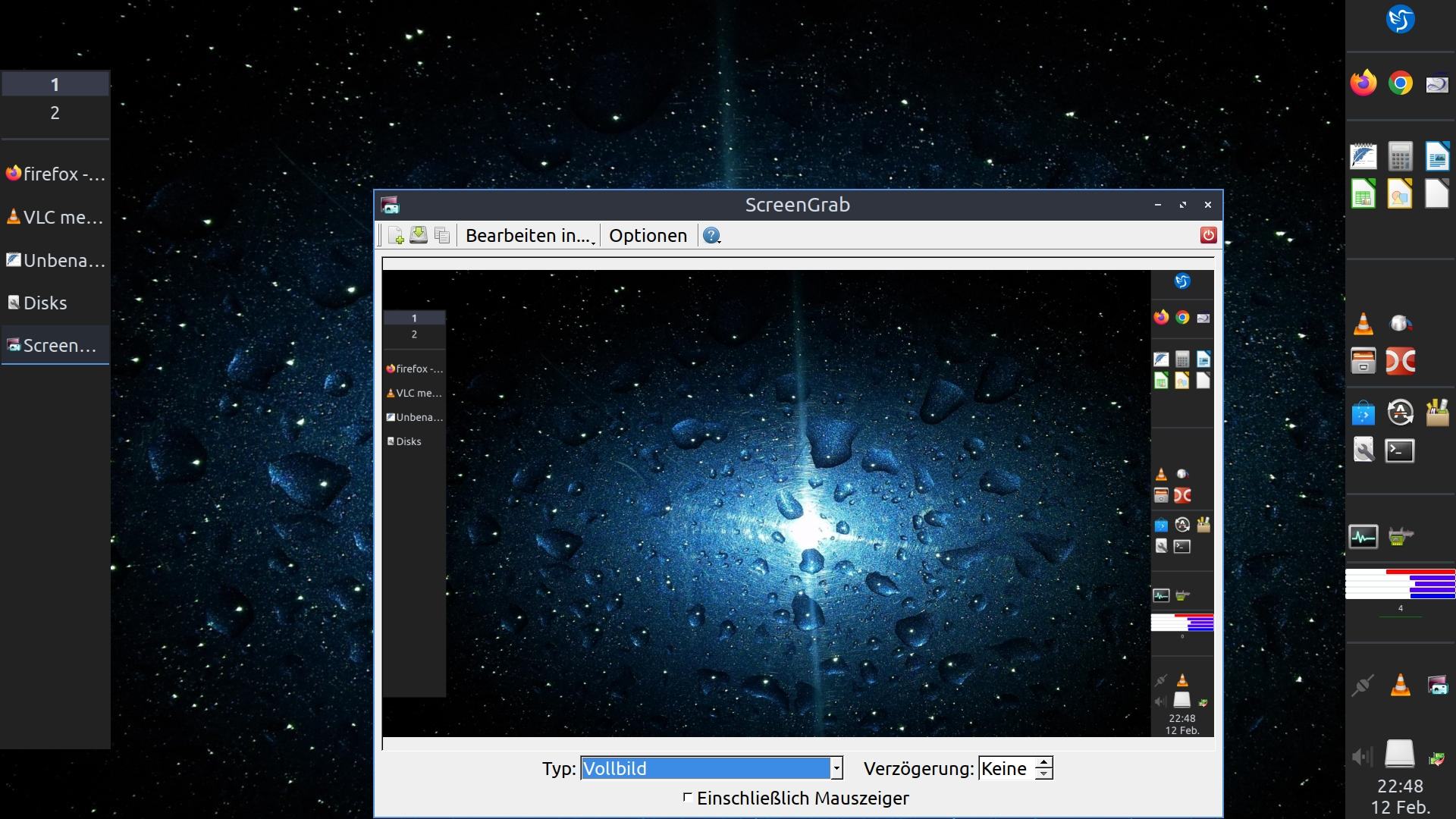
Task: Open the terminal launcher icon
Action: click(1399, 451)
